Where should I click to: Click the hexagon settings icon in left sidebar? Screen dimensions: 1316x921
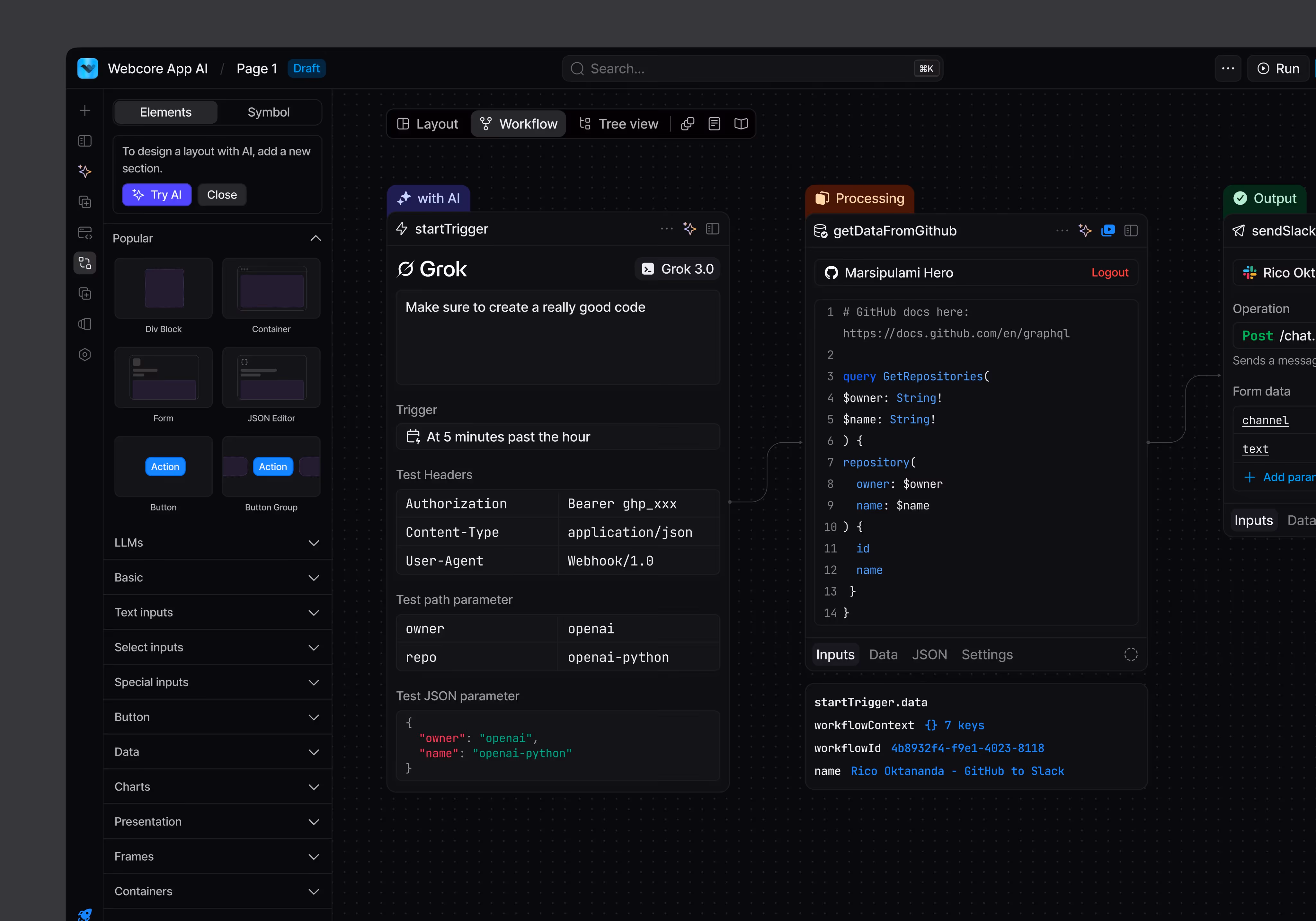85,355
